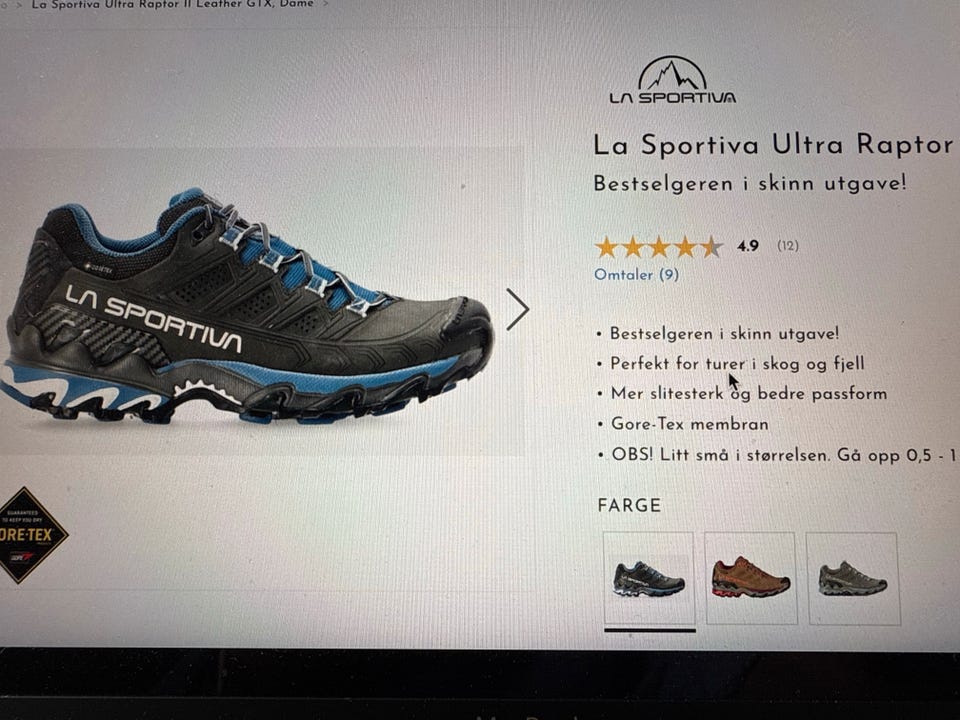Choose the brown shoe color variant
The width and height of the screenshot is (960, 720).
tap(751, 579)
